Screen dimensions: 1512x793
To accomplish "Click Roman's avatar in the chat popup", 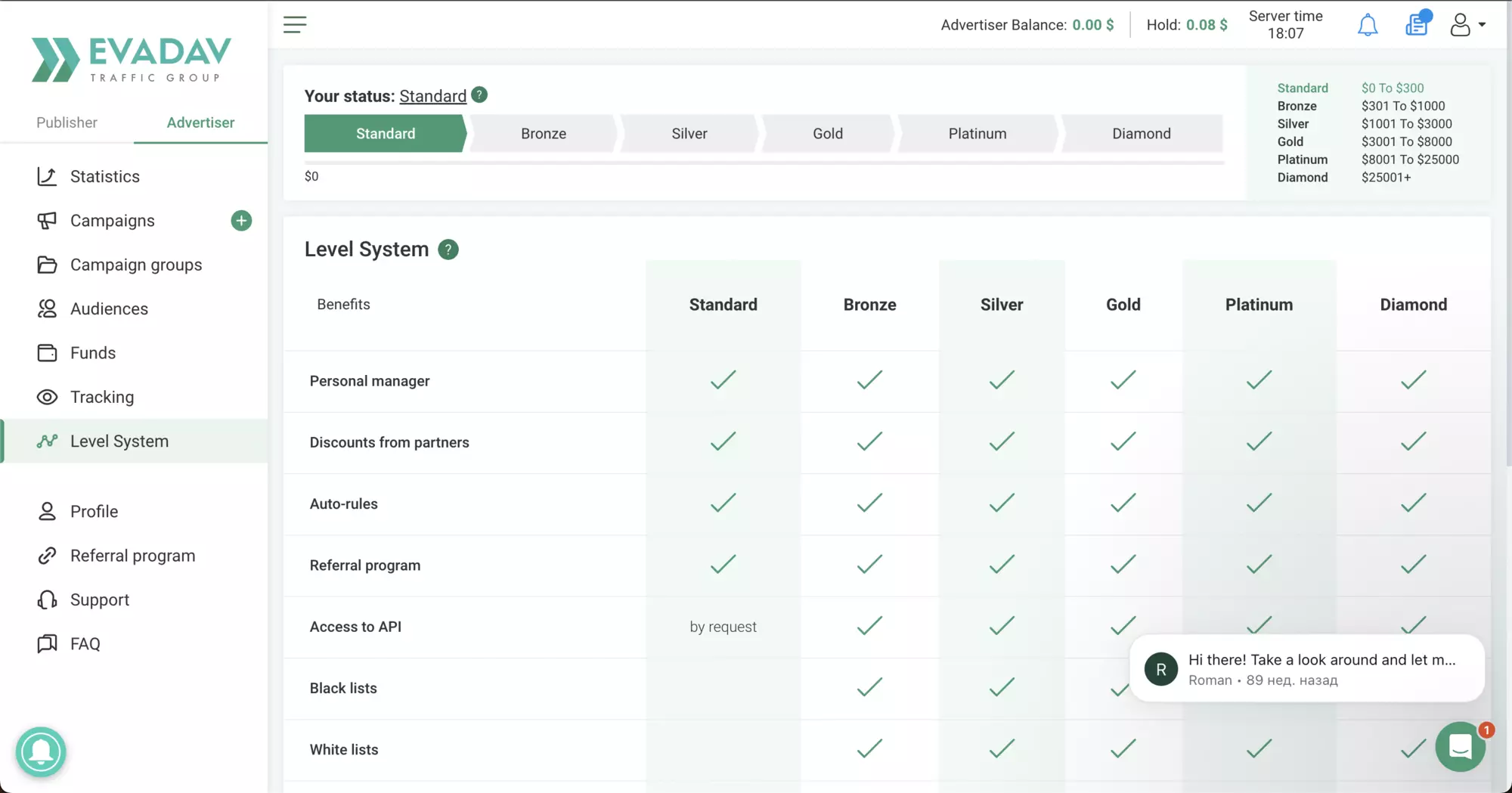I will [1161, 669].
